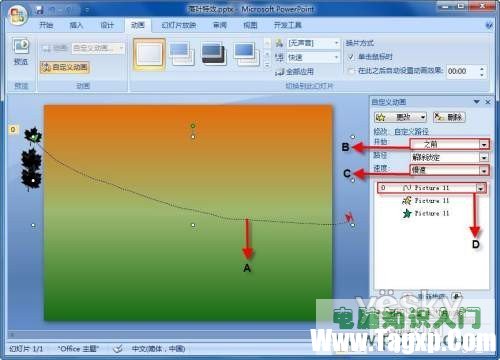Select the green star Picture 11 effect
This screenshot has width=500, height=360.
coord(407,213)
